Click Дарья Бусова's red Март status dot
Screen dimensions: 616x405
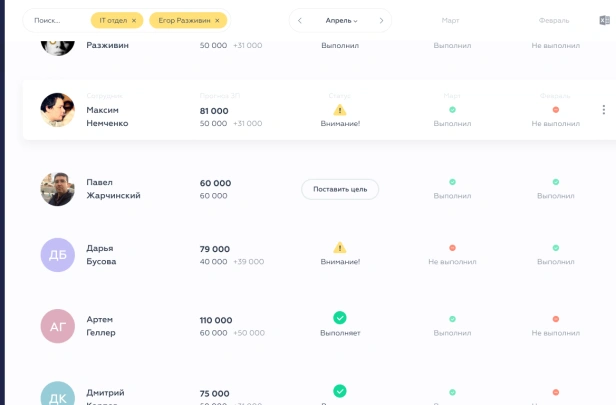(x=453, y=248)
